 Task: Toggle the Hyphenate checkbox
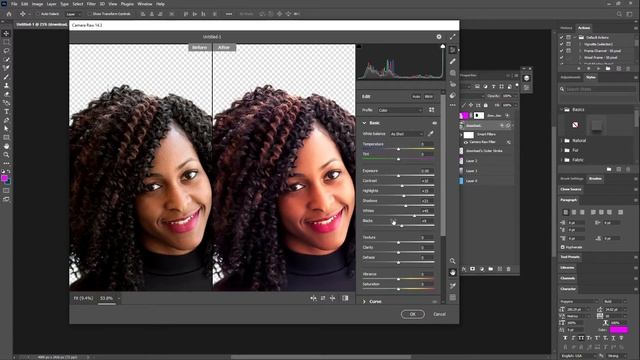[563, 247]
